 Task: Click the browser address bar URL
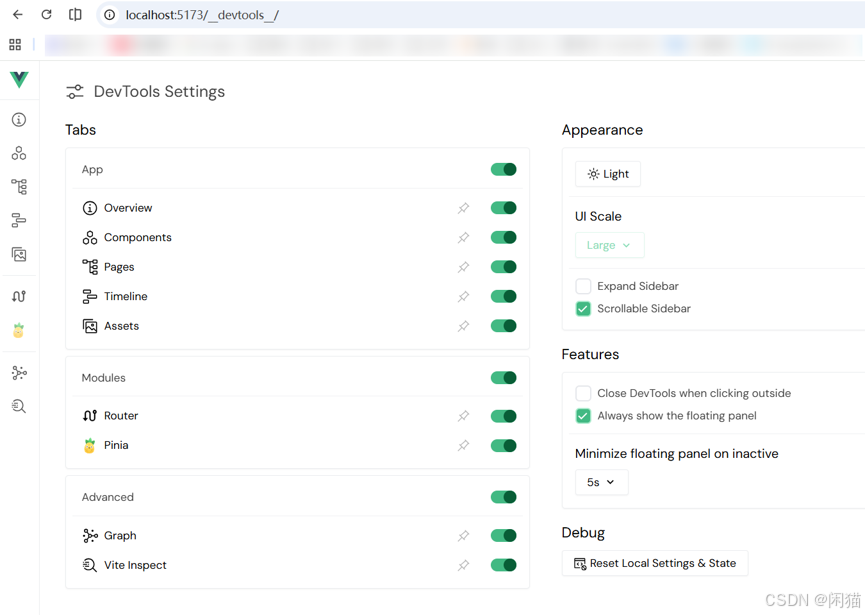point(202,15)
